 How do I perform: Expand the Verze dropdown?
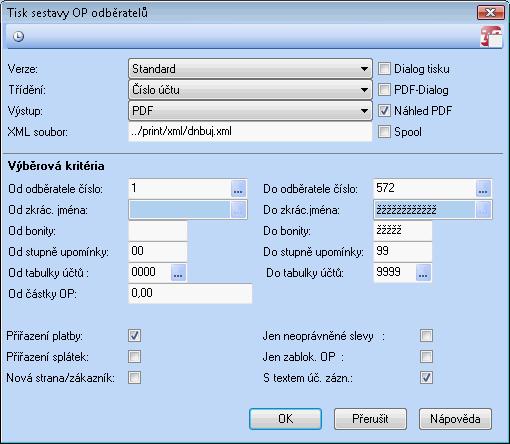tap(250, 69)
